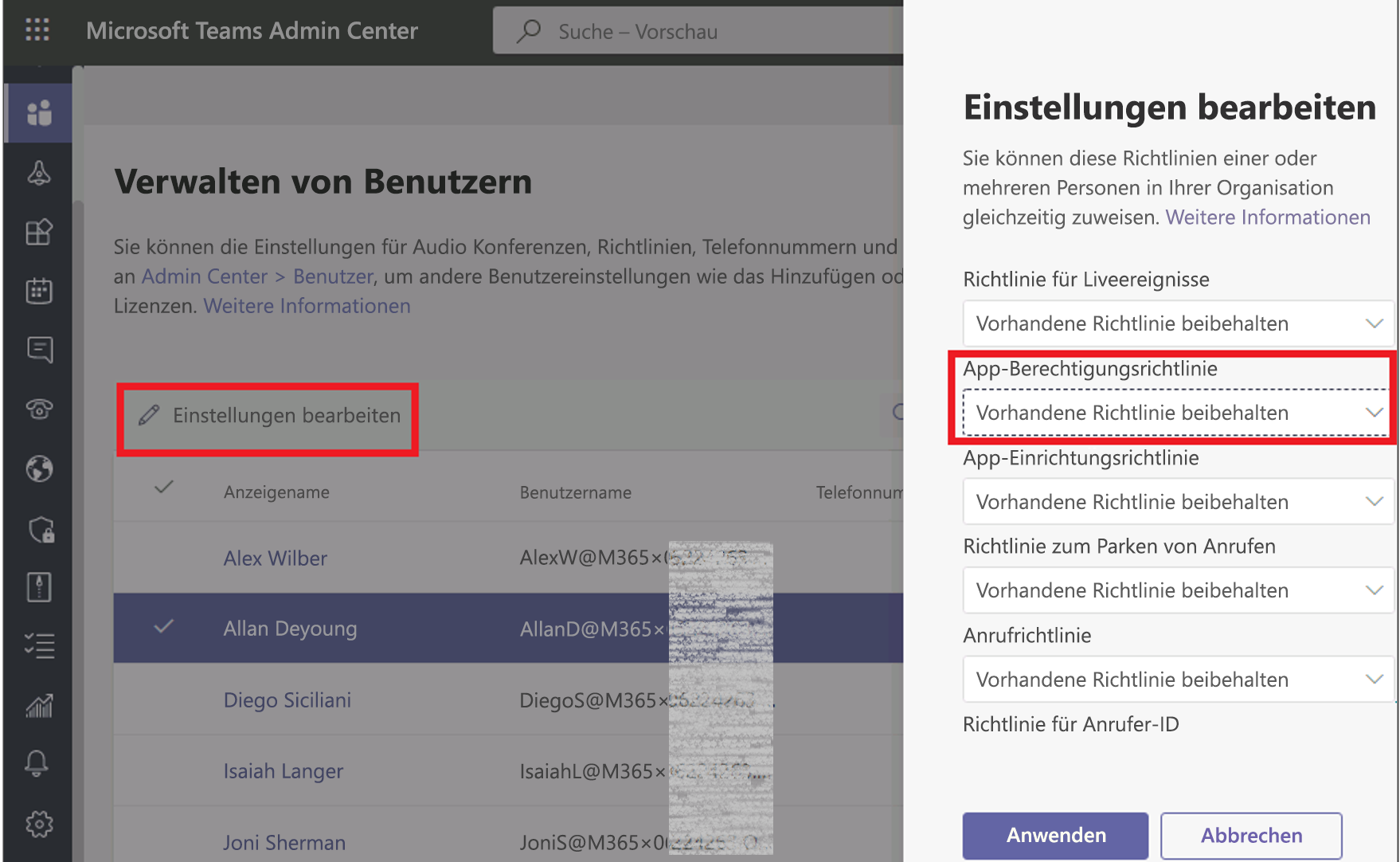Open the app launcher waffle icon

[x=37, y=30]
